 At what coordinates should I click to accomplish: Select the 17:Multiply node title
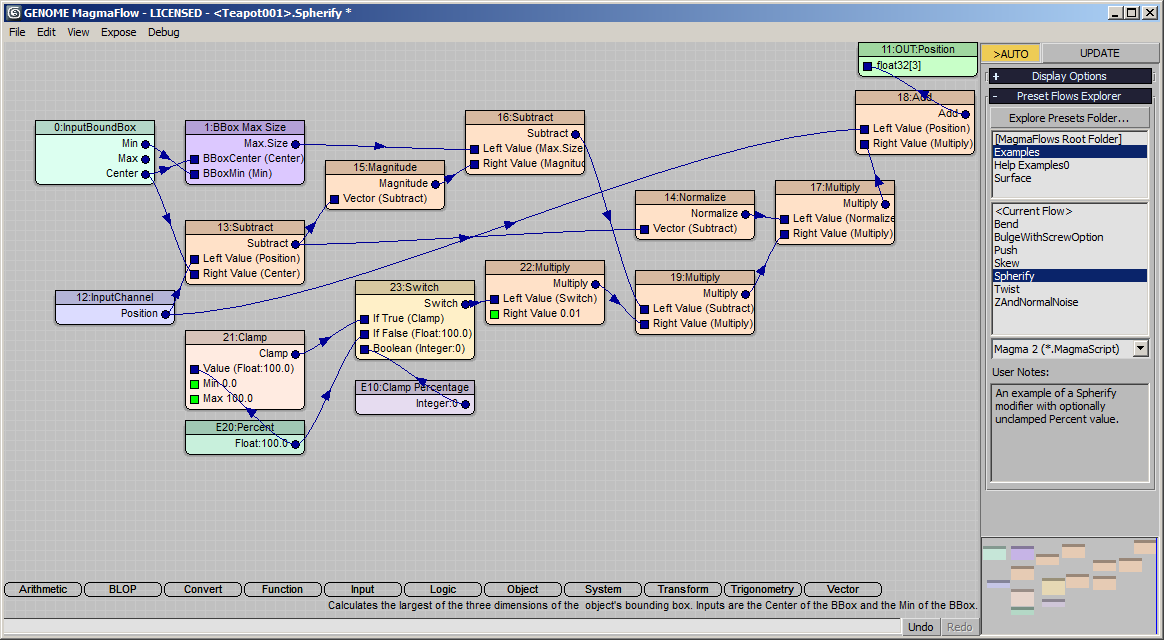tap(834, 187)
